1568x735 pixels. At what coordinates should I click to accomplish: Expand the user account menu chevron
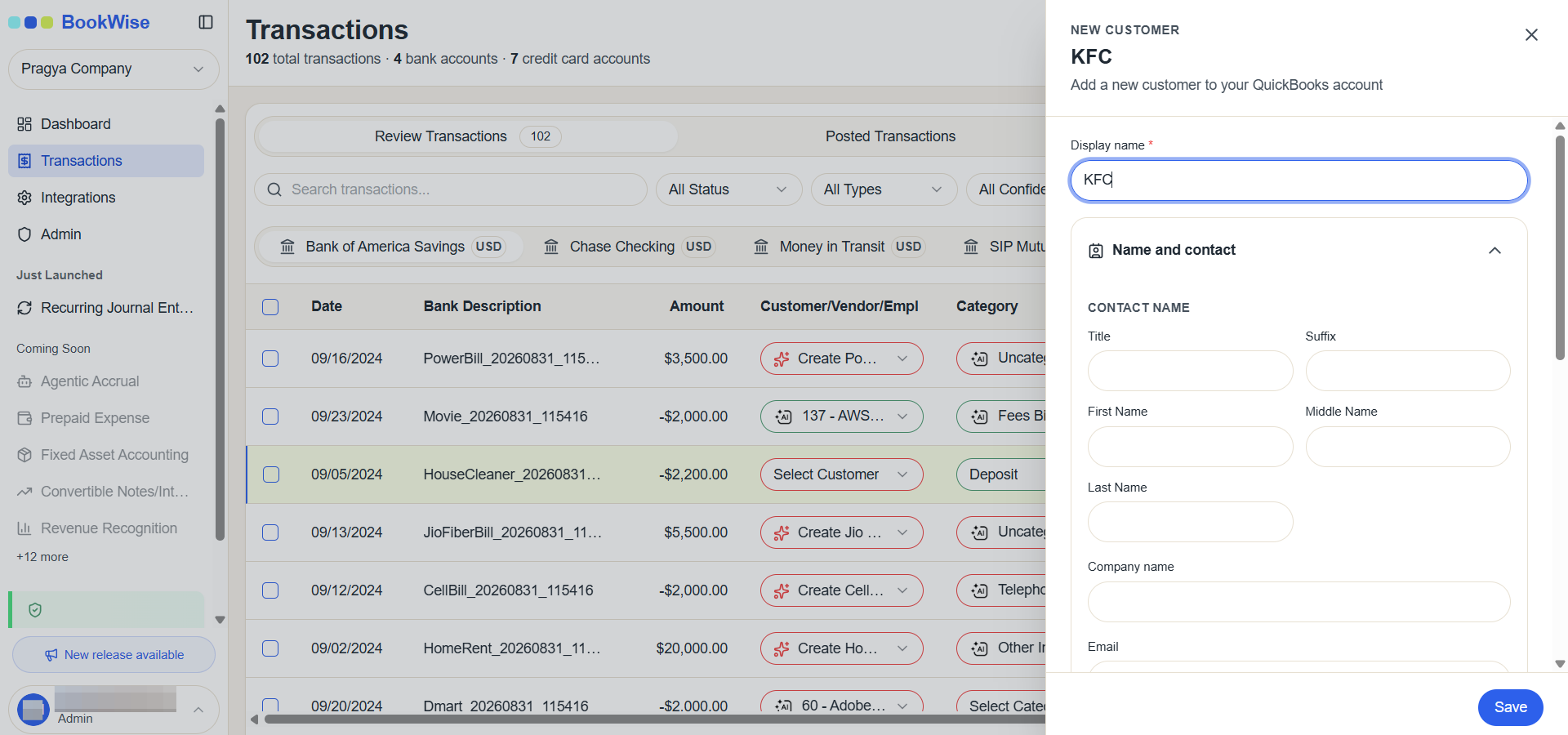pyautogui.click(x=198, y=710)
